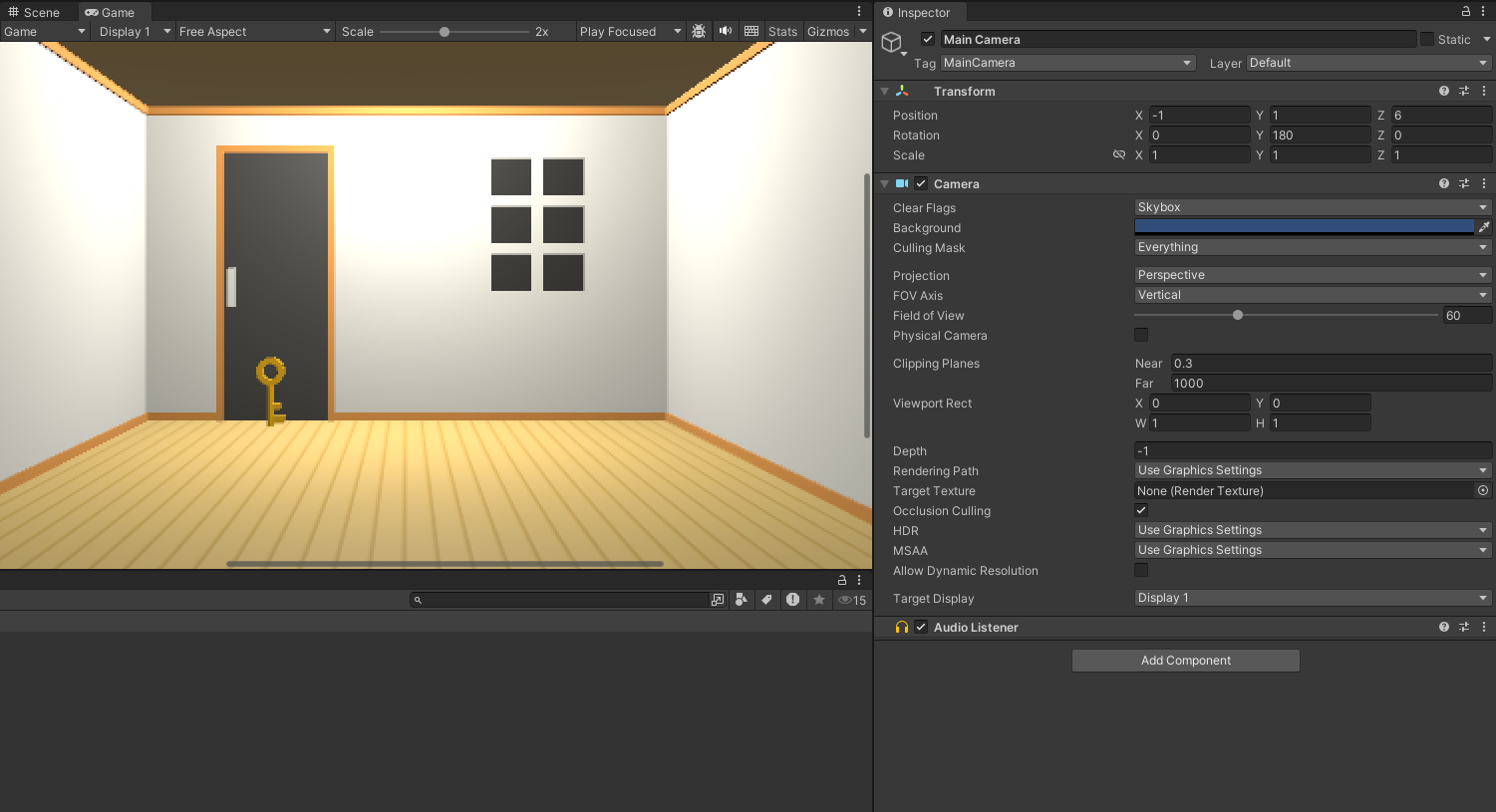Mute game audio in the Game view toolbar

(x=725, y=31)
